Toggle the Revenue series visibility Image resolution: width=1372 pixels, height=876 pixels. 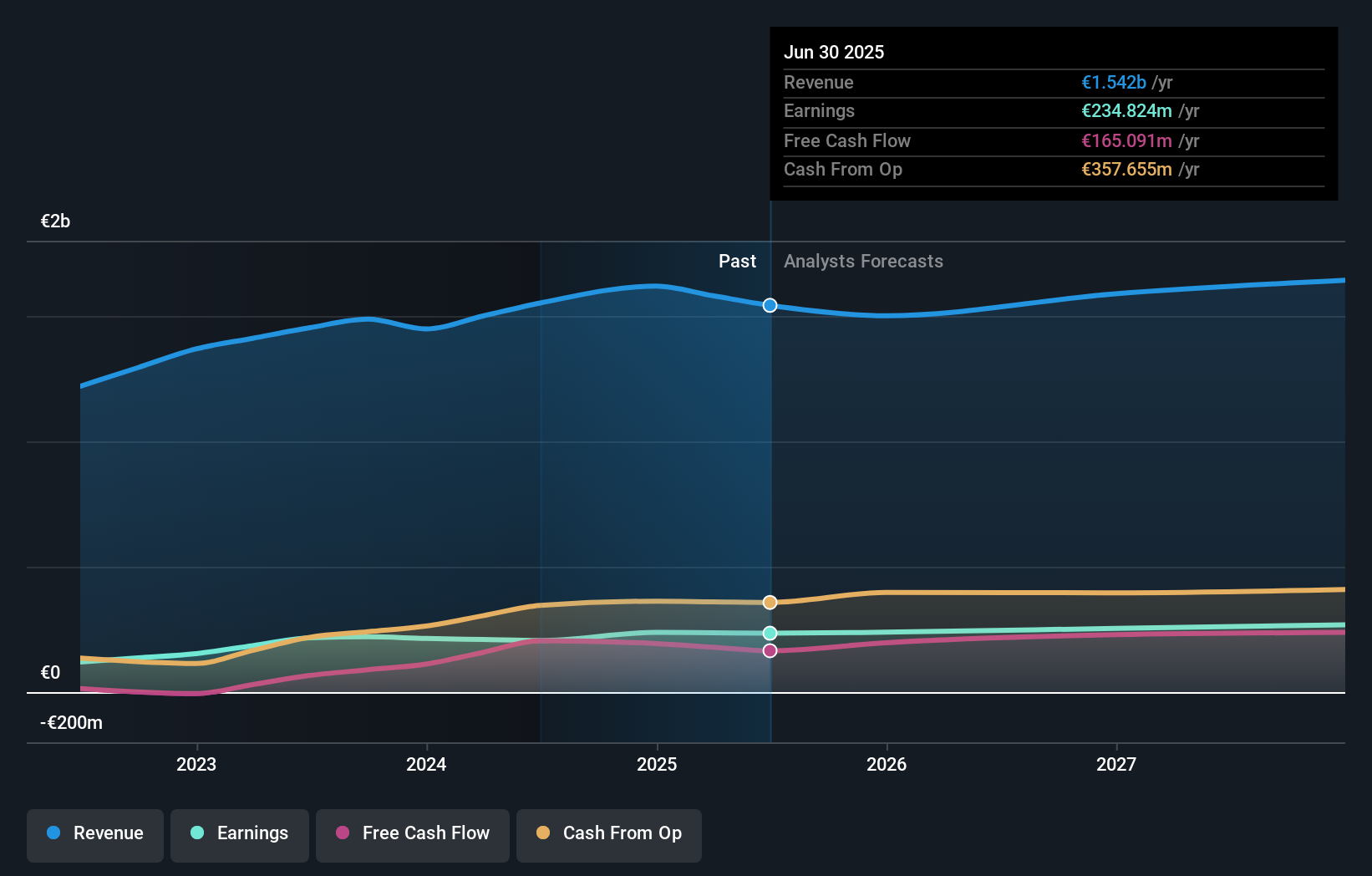click(94, 833)
